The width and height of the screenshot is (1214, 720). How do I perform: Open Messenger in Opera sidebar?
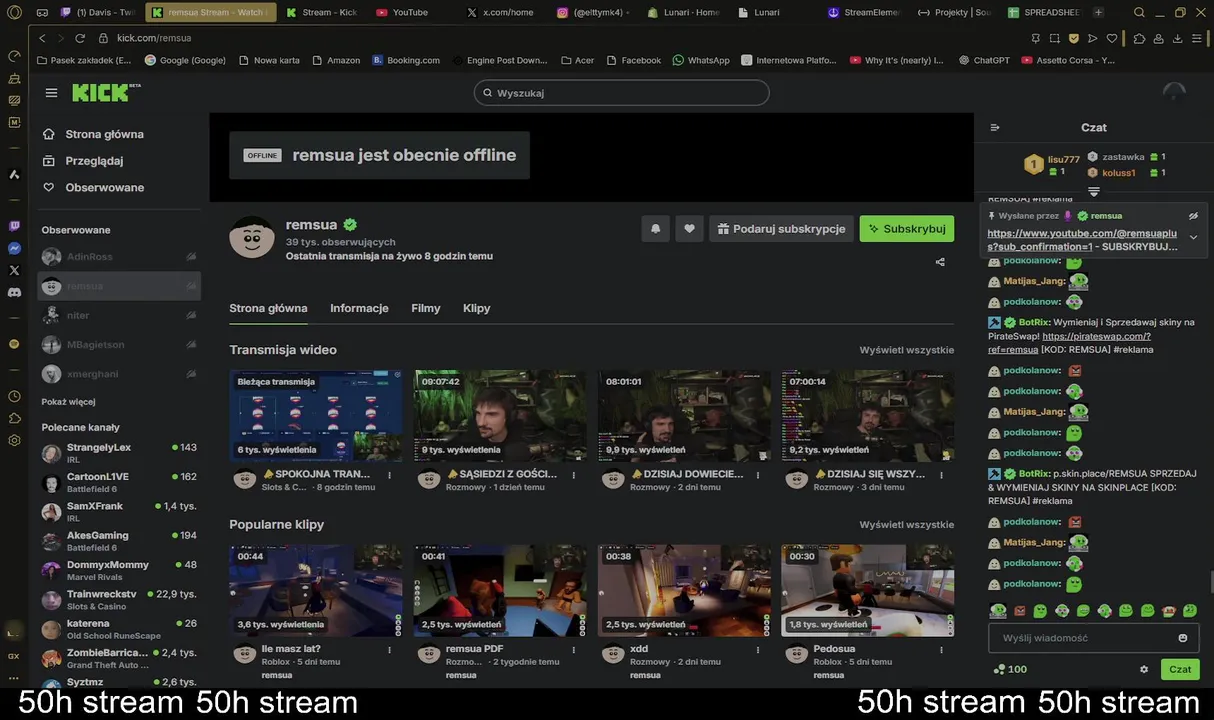(x=14, y=248)
